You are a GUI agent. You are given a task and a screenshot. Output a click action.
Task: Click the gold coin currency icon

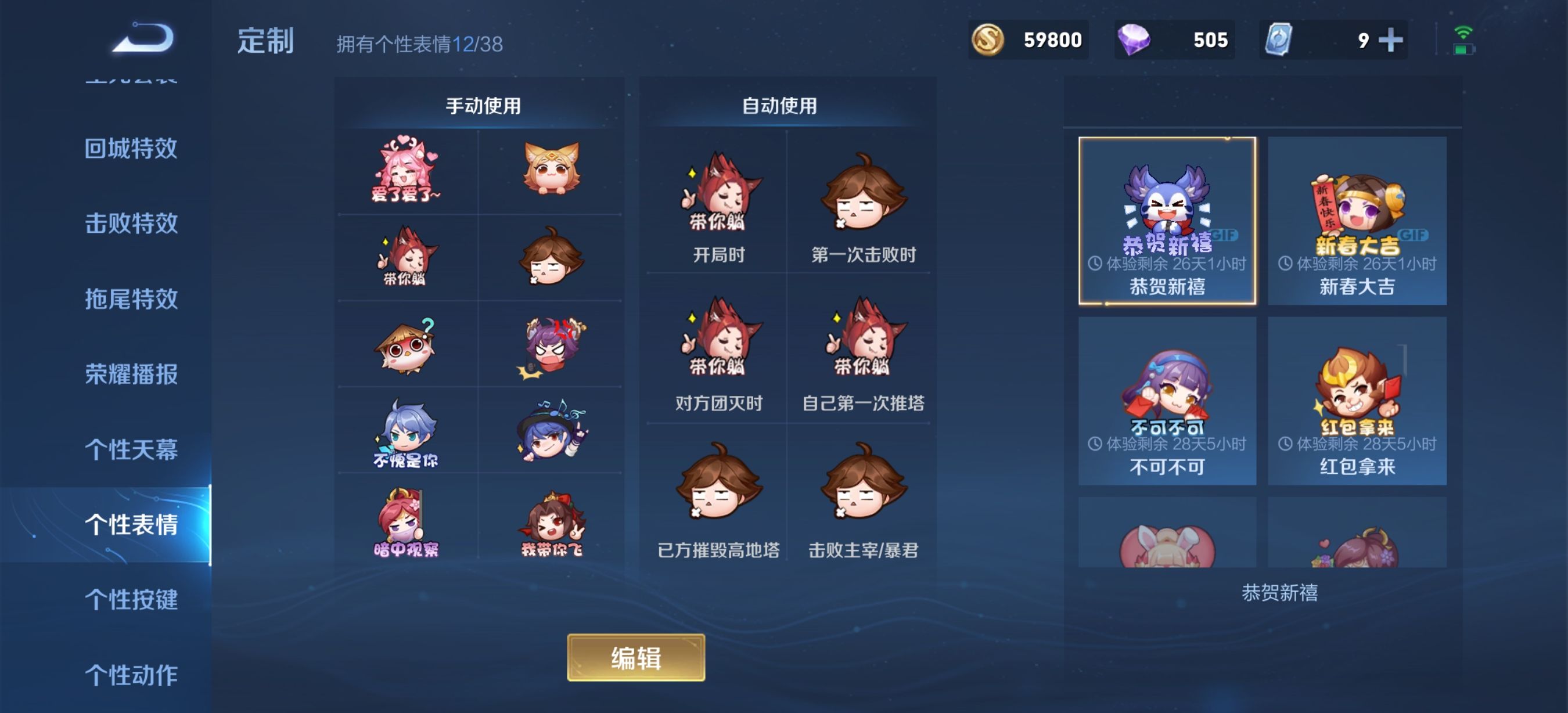pos(987,40)
